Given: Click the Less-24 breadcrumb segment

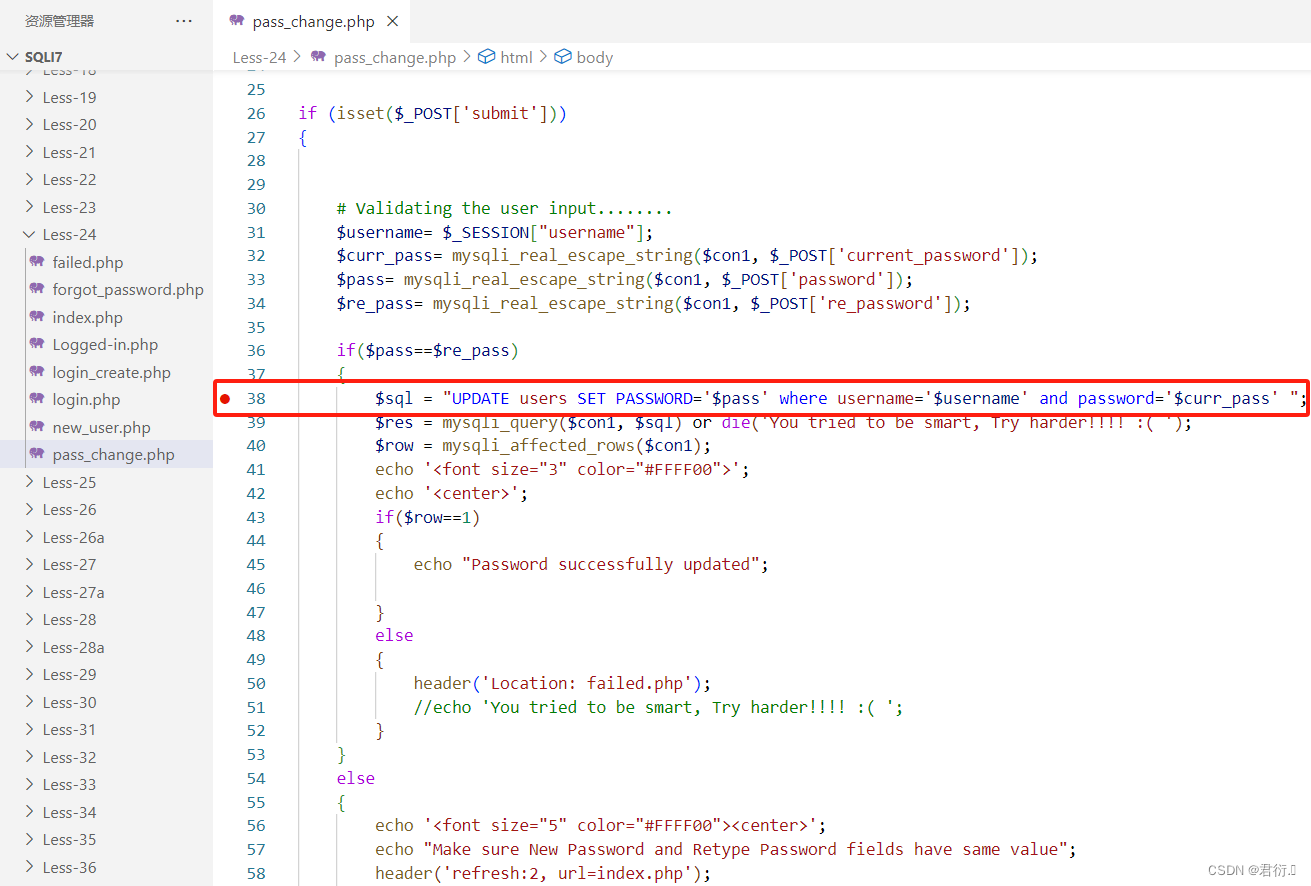Looking at the screenshot, I should [x=259, y=57].
